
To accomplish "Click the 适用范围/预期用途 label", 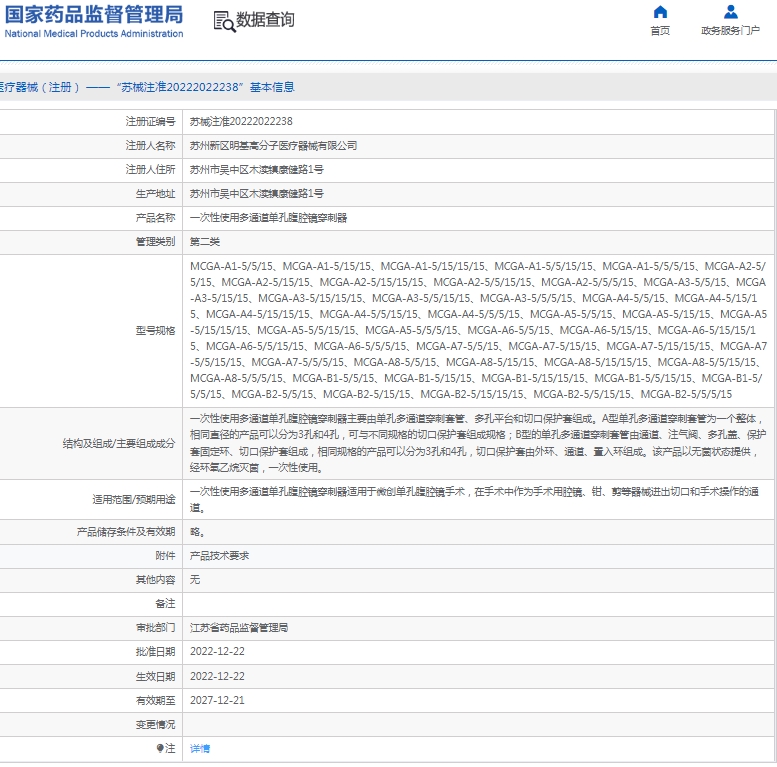I will coord(134,499).
